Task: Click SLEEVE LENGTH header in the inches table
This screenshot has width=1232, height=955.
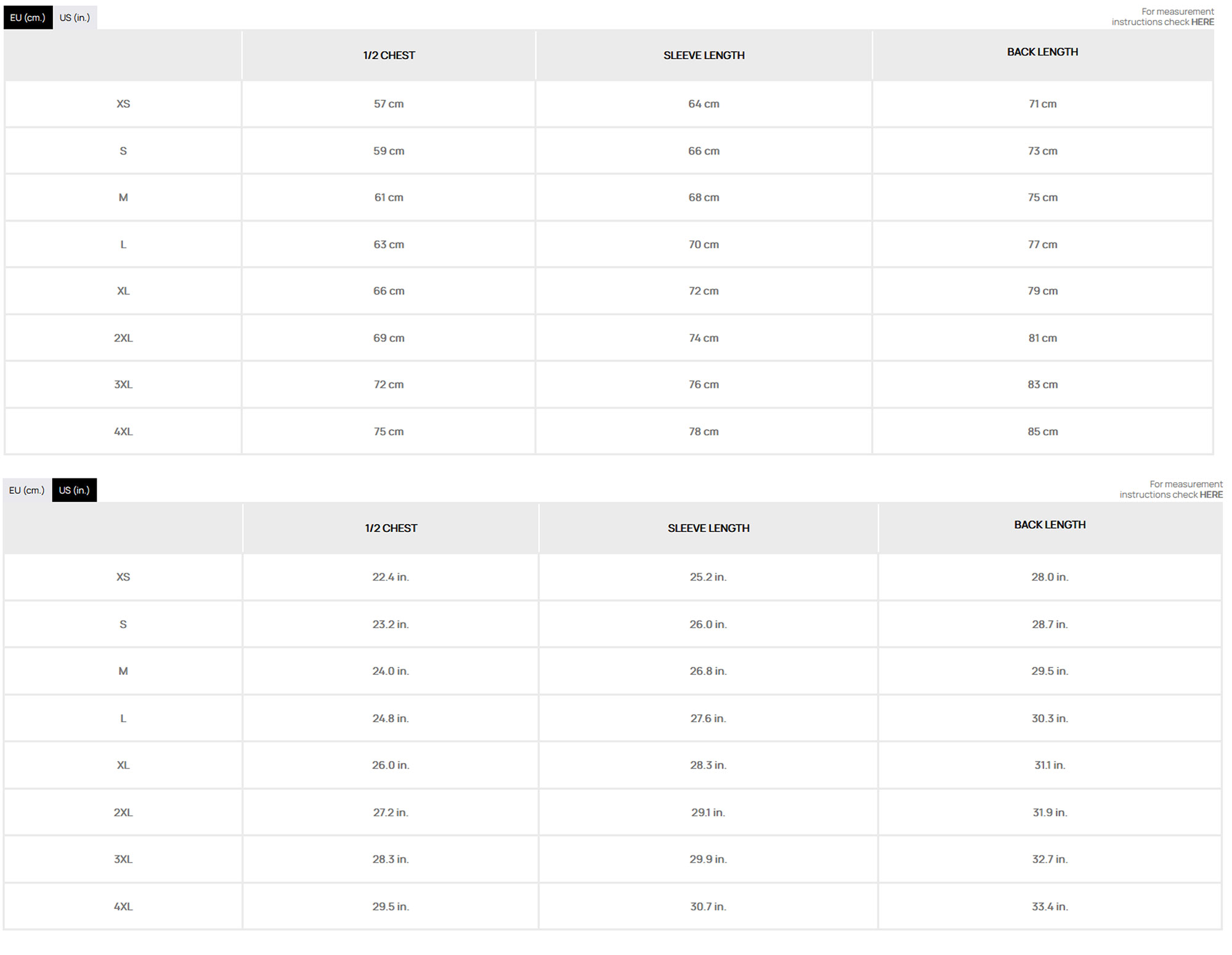Action: click(708, 528)
